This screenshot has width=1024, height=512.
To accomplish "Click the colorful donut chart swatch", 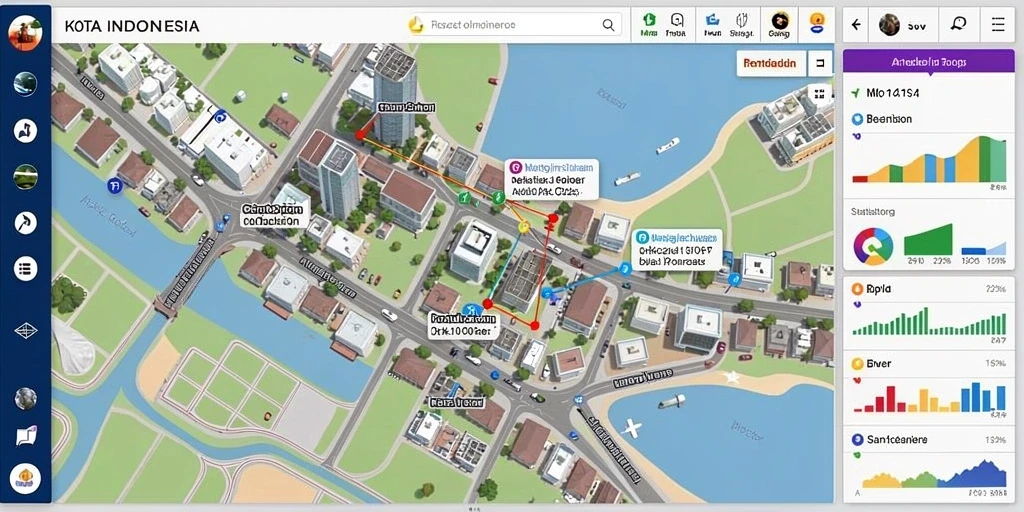I will [x=872, y=246].
